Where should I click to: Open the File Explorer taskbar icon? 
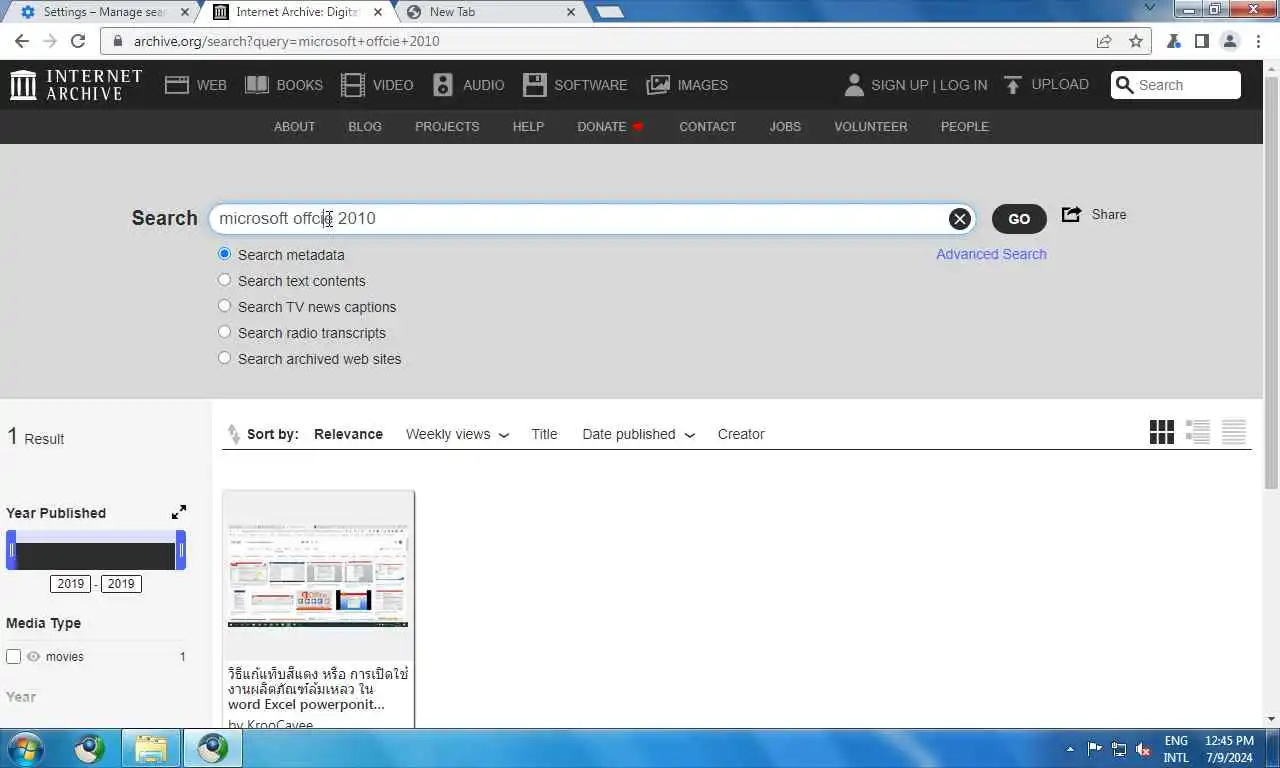[x=151, y=748]
